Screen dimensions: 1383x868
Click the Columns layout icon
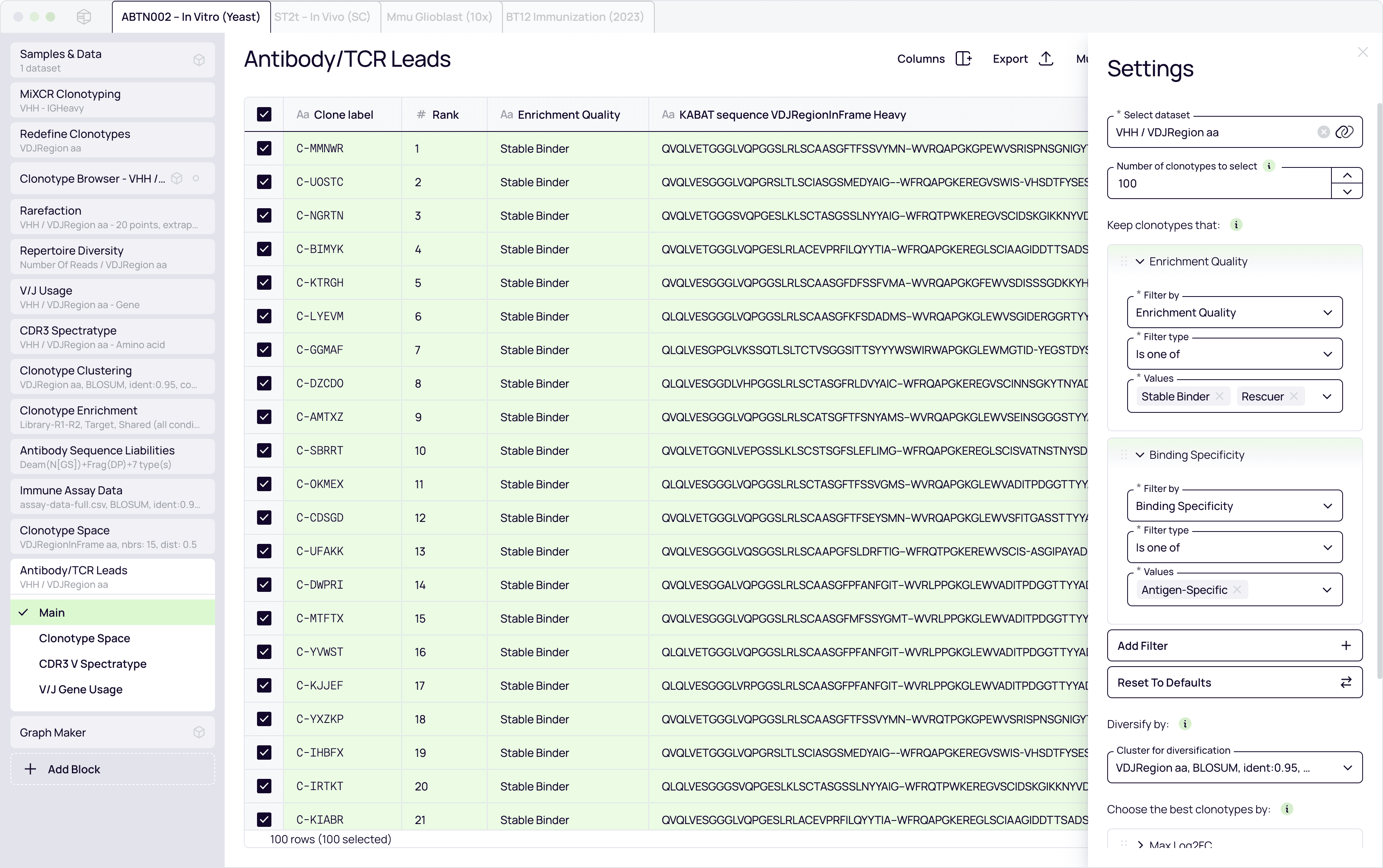point(963,59)
